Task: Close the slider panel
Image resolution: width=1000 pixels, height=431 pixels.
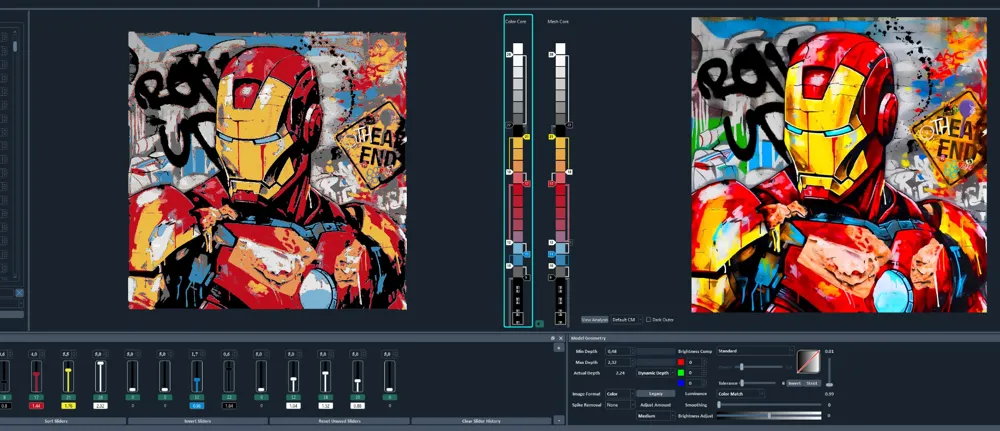Action: [561, 338]
